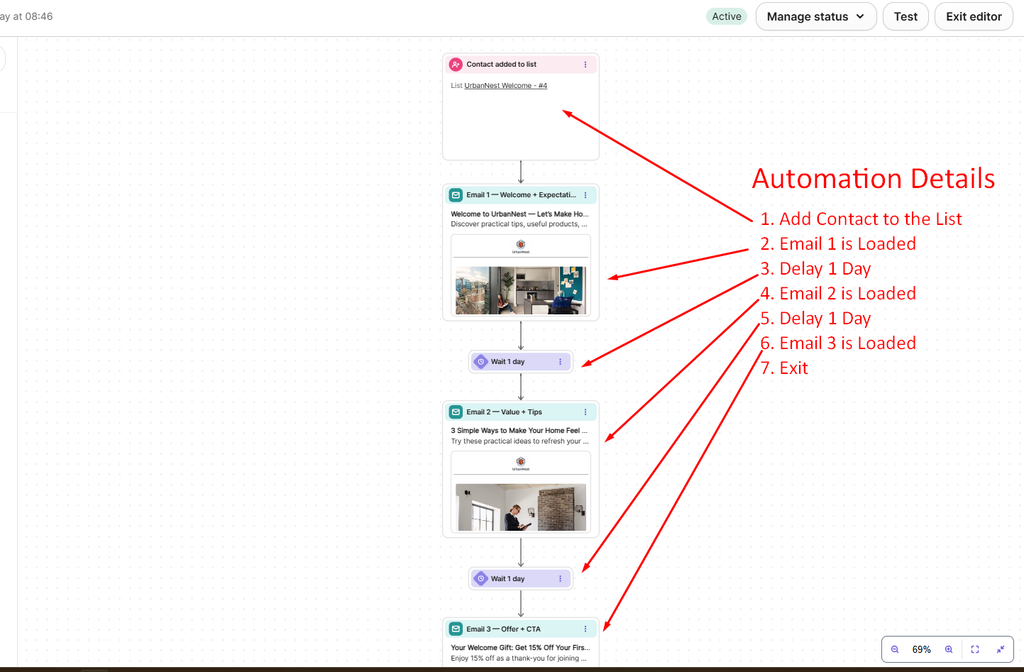Click the fit-to-screen icon
The width and height of the screenshot is (1024, 672).
pyautogui.click(x=975, y=649)
